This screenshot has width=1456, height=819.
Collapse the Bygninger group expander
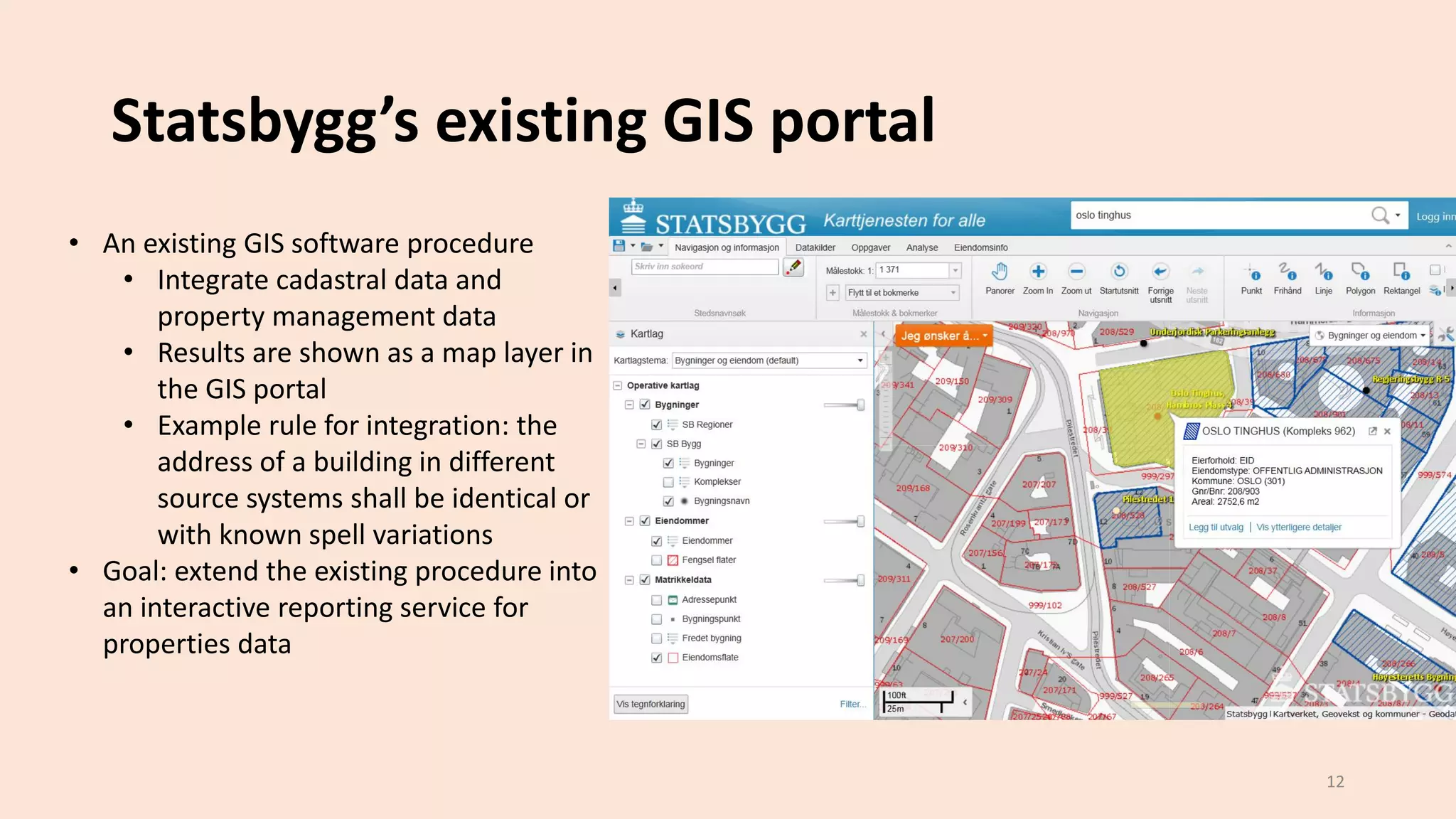(629, 405)
